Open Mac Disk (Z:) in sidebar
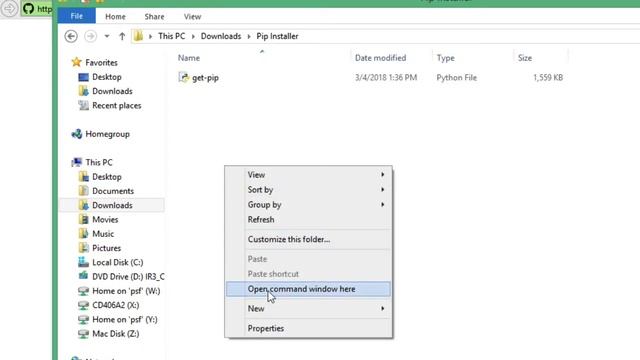Viewport: 640px width, 360px height. [x=116, y=334]
